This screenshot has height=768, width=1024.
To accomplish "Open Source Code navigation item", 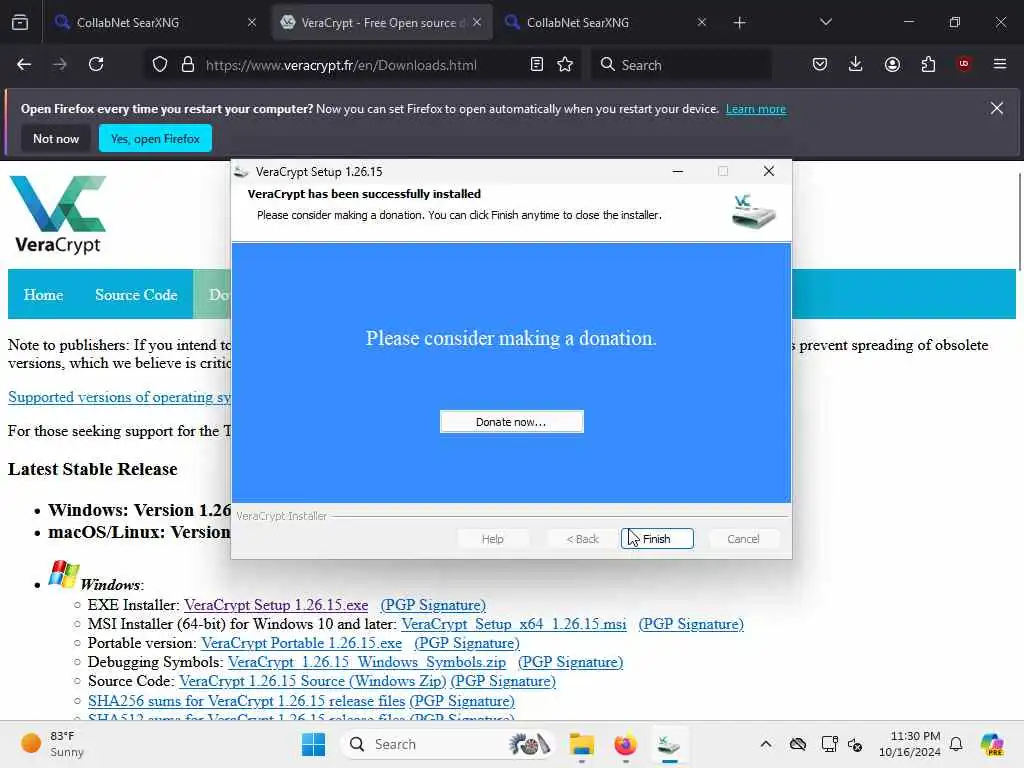I will (136, 295).
